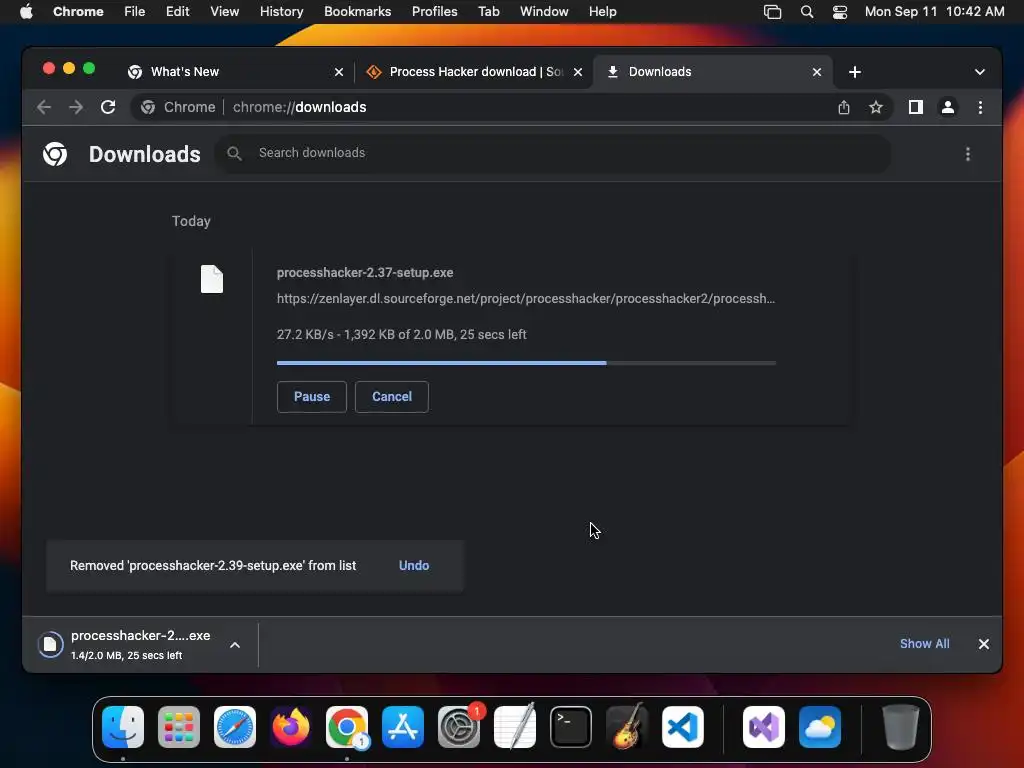Switch to Process Hacker download tab

pos(473,72)
